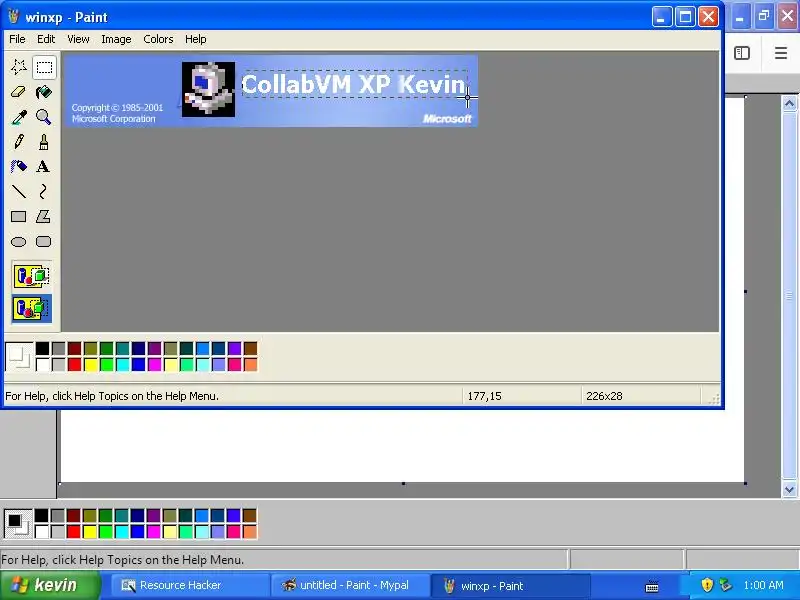Screen dimensions: 800x600
Task: Click foreground/background color indicator in winxp Paint
Action: pos(19,356)
